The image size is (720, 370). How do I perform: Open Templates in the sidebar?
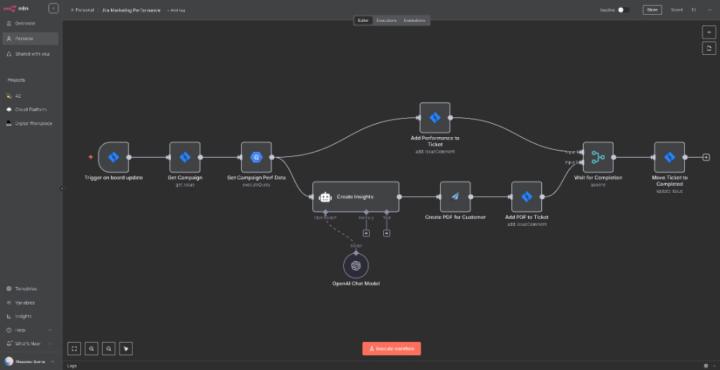click(x=30, y=289)
